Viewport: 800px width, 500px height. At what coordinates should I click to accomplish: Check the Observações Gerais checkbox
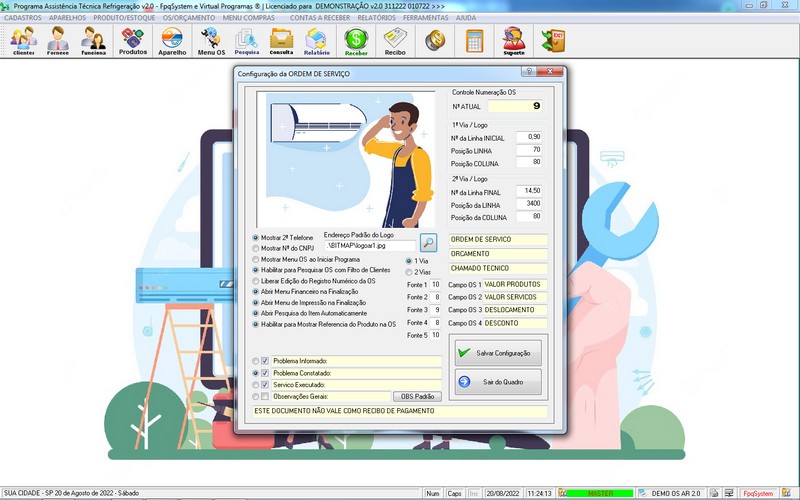pos(265,396)
